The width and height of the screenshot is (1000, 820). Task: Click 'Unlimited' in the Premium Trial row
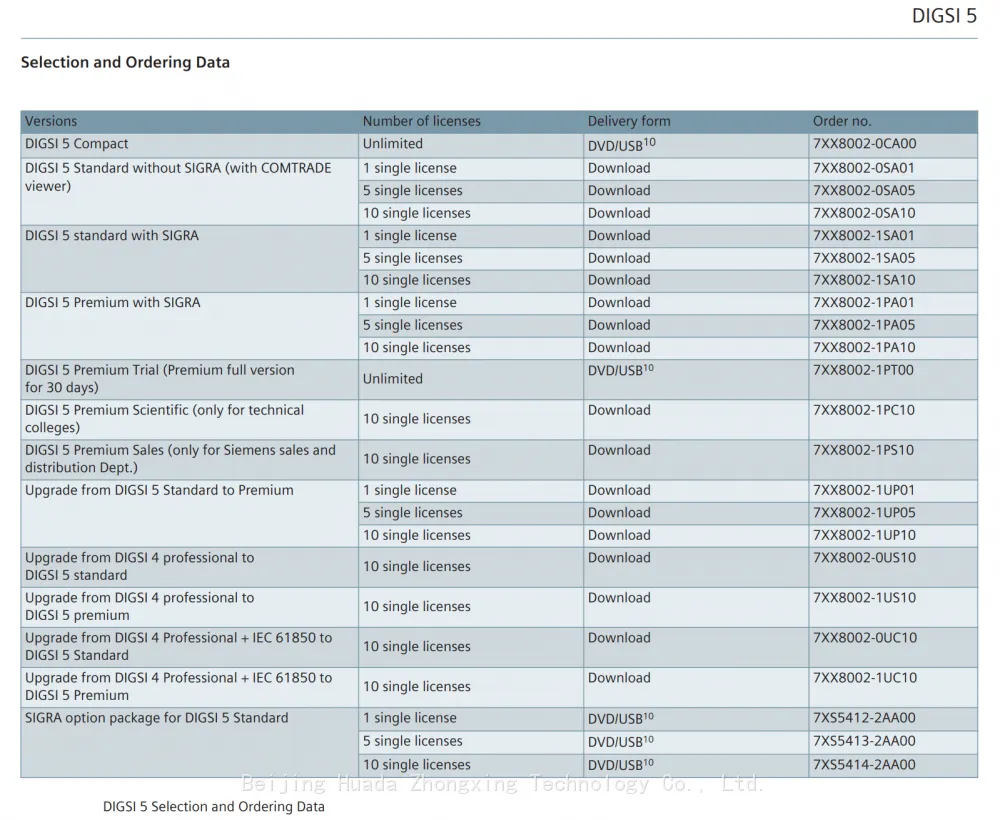pos(393,379)
